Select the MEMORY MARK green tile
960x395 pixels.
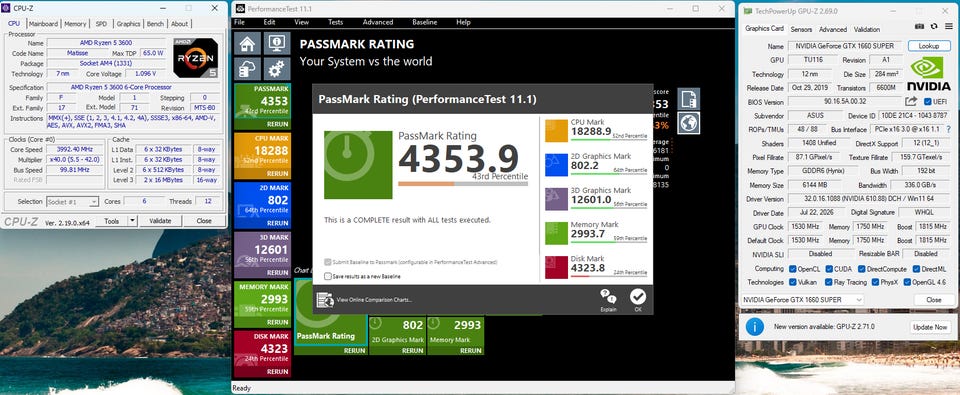coord(262,304)
